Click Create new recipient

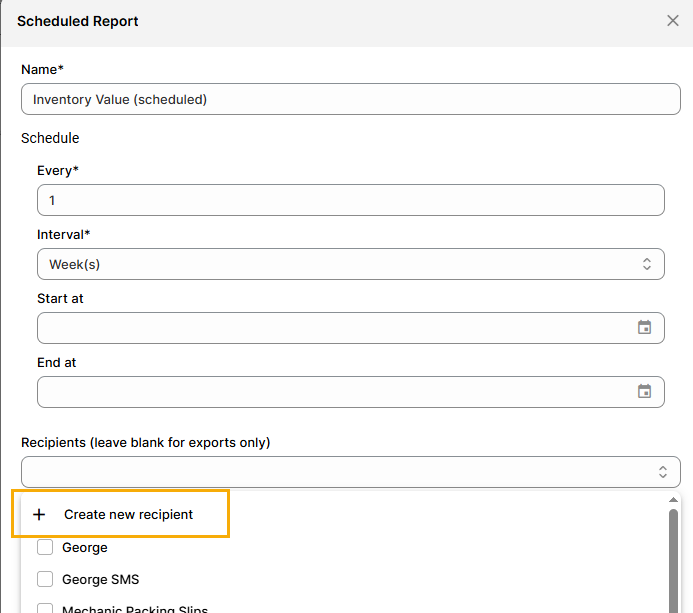[x=128, y=515]
